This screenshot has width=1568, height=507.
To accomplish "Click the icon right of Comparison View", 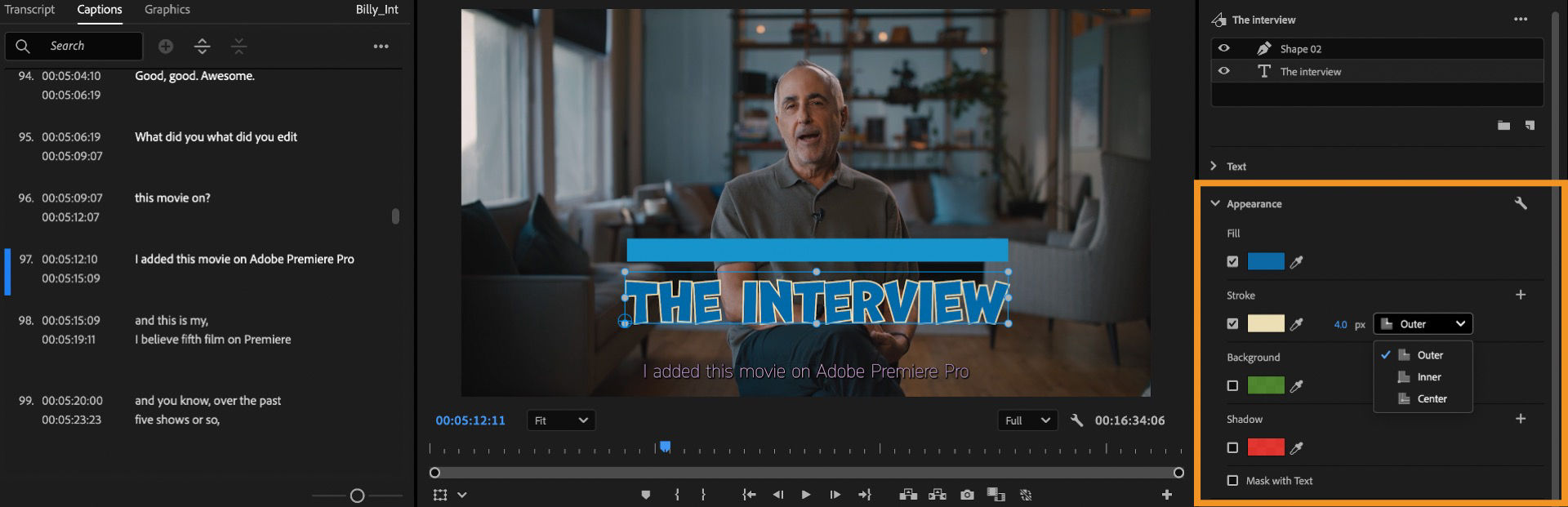I will (1026, 495).
